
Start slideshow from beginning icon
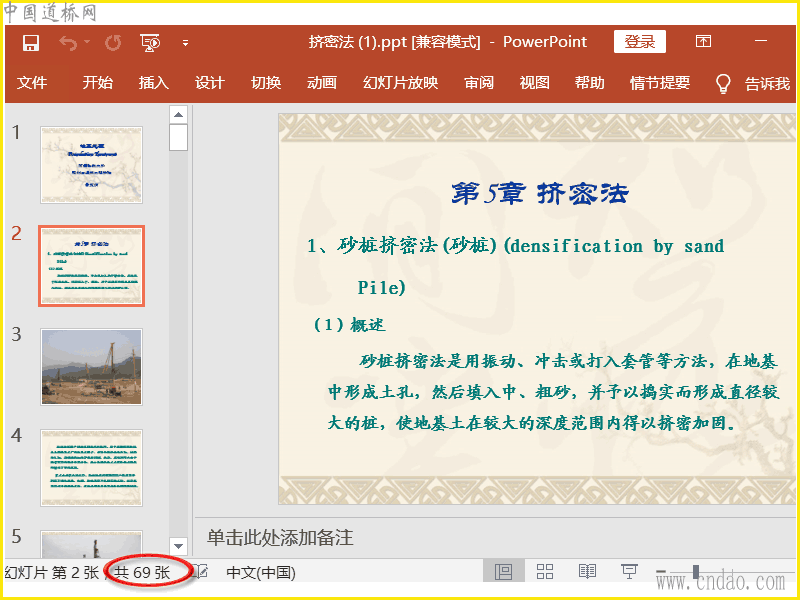tap(150, 43)
